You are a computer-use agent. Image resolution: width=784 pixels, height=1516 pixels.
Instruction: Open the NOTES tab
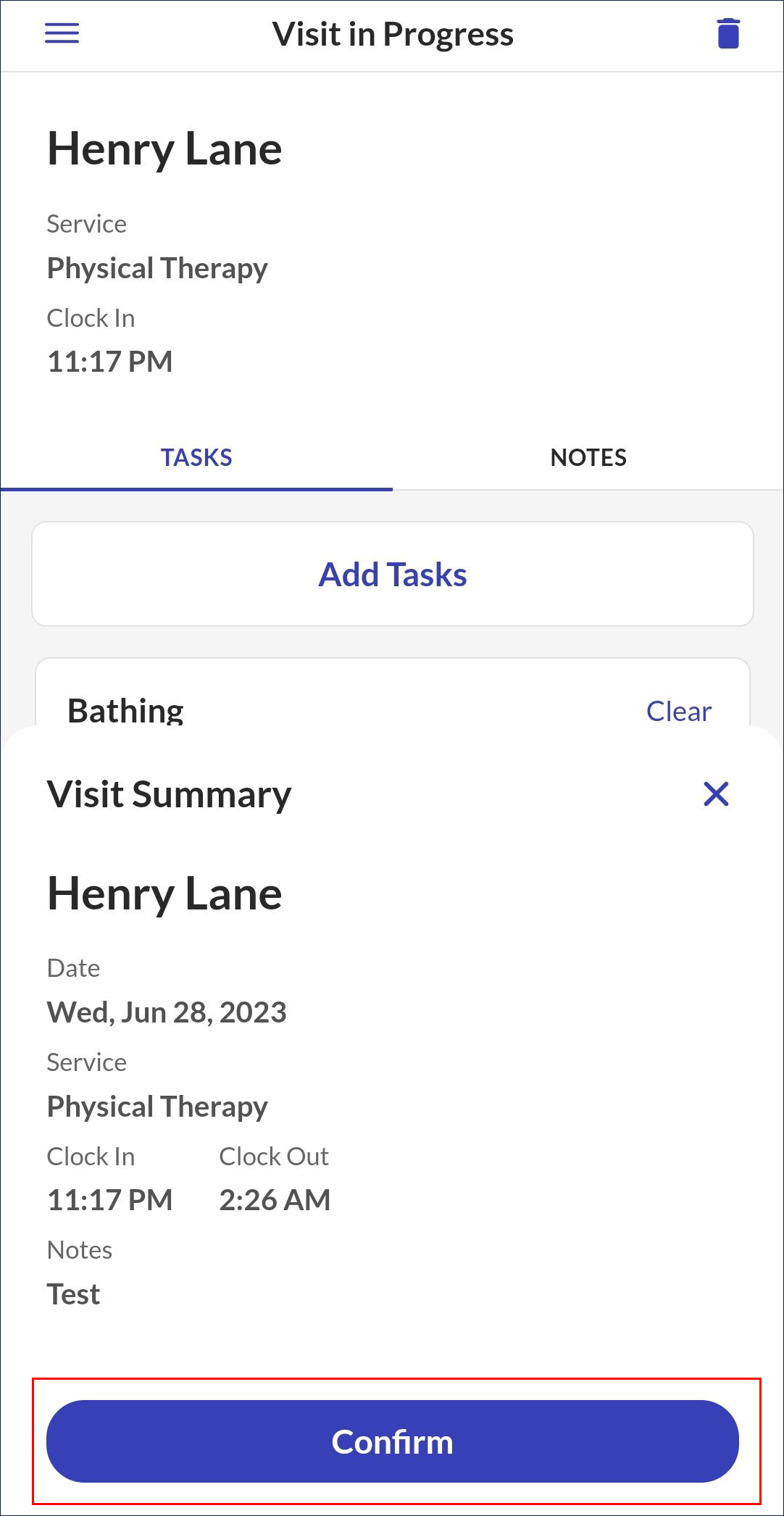pyautogui.click(x=588, y=458)
